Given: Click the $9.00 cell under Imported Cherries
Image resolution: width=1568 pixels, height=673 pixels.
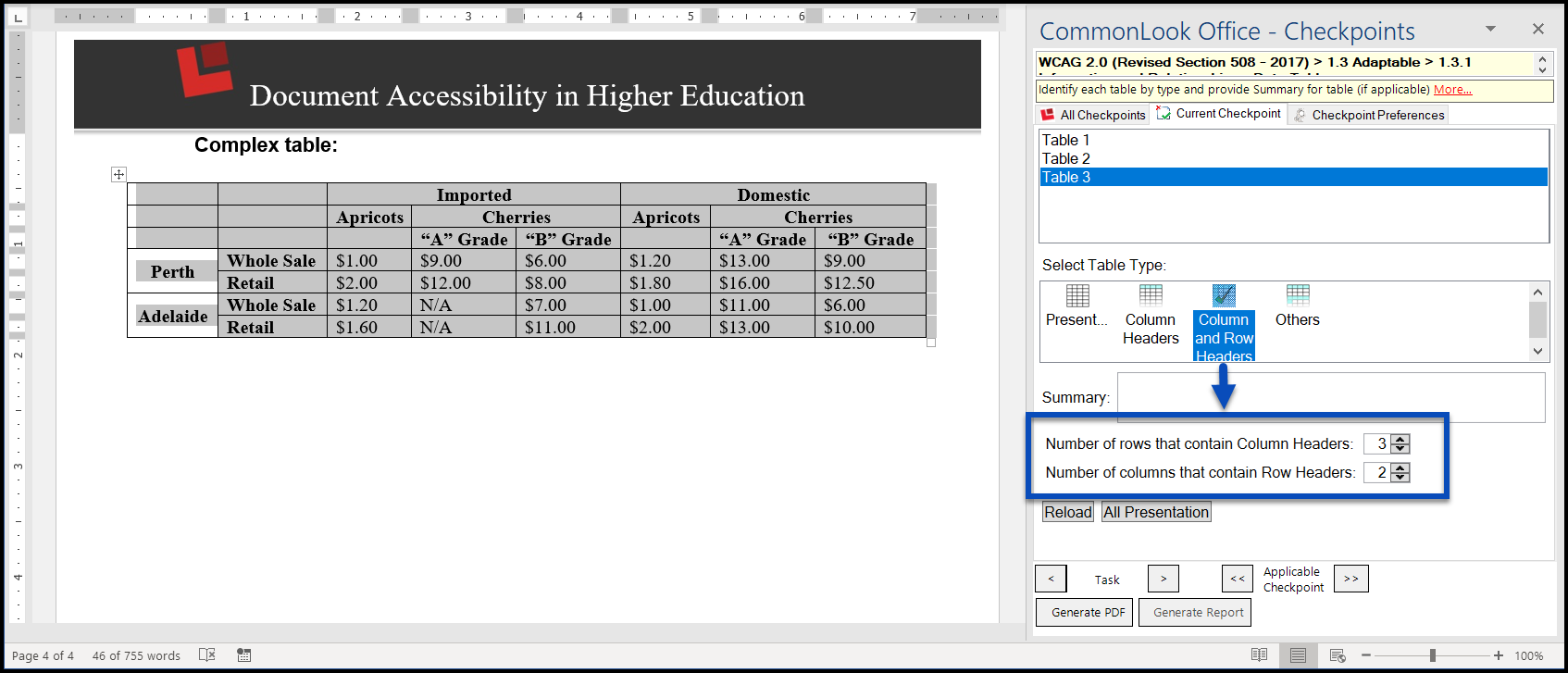Looking at the screenshot, I should [x=464, y=261].
